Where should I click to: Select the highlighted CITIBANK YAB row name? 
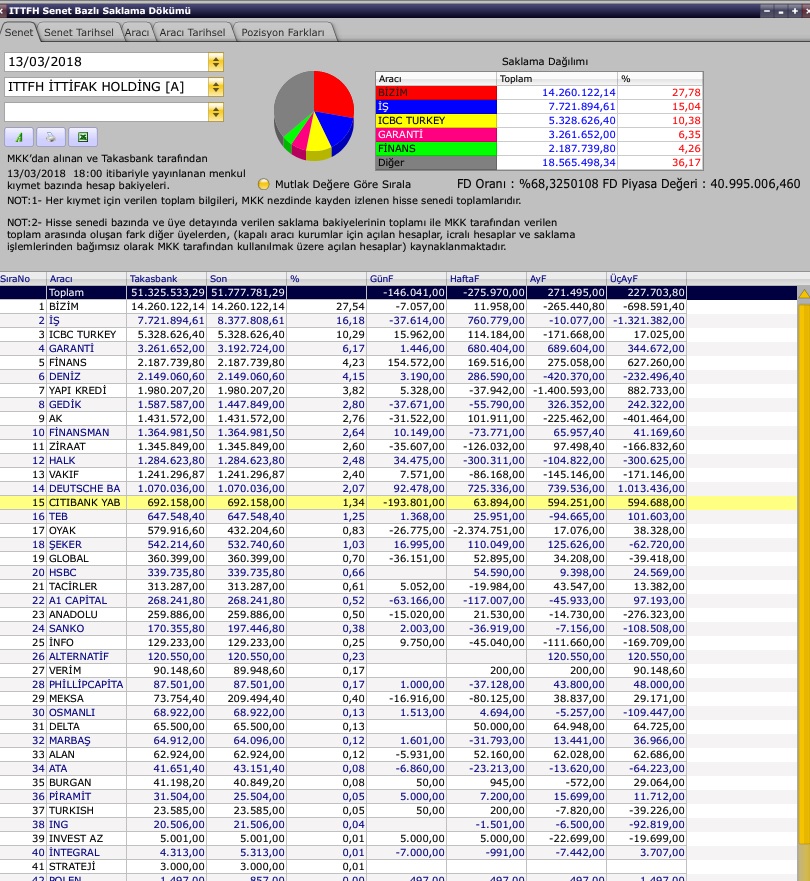click(x=84, y=503)
